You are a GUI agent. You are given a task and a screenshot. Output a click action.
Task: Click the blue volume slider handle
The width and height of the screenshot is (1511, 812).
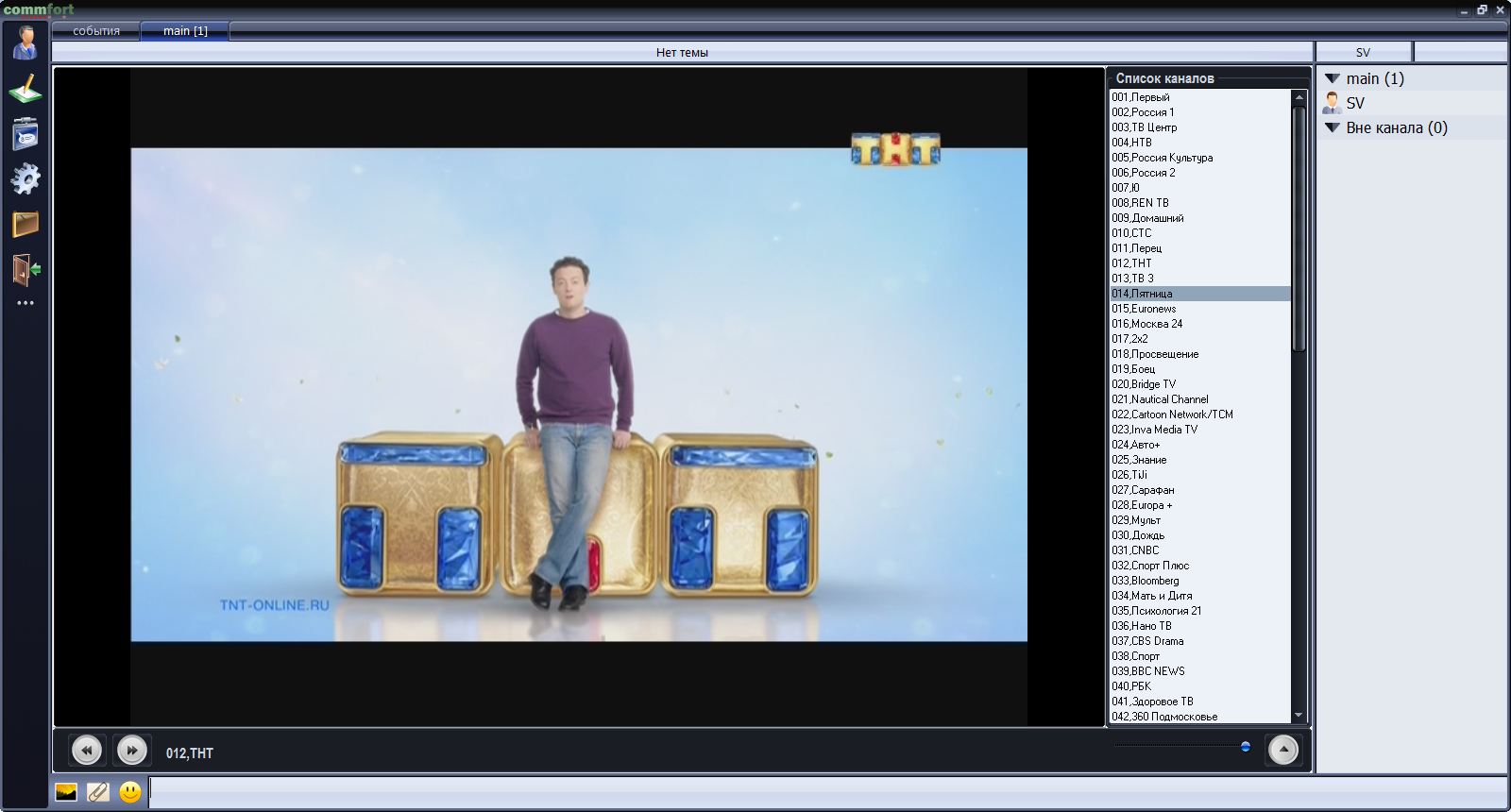point(1246,747)
